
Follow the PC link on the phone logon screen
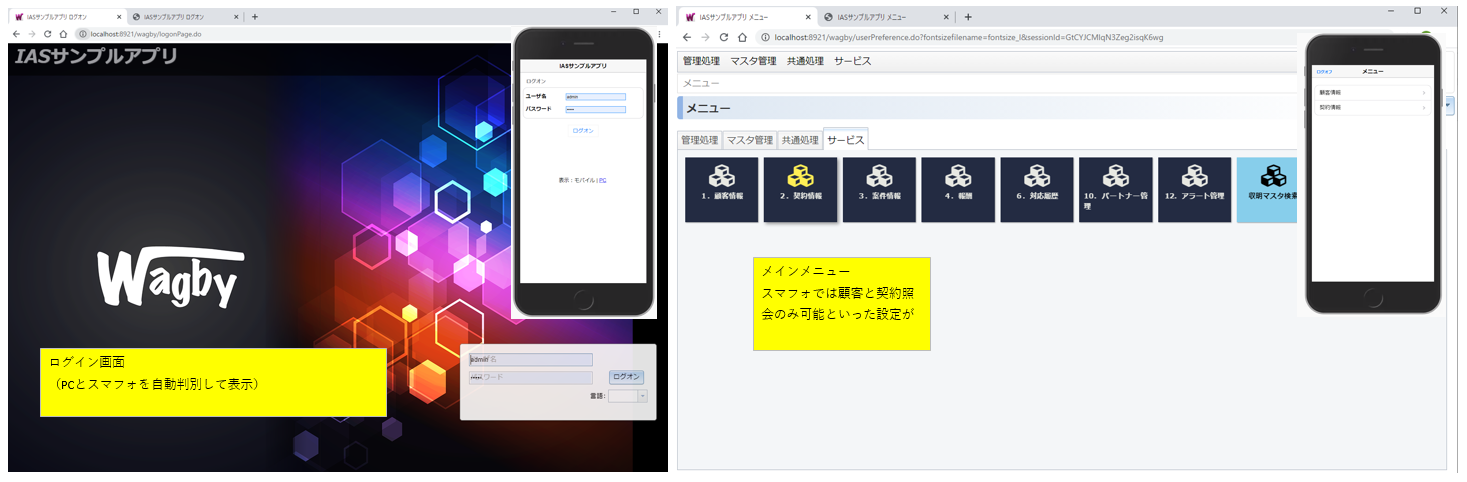(x=602, y=180)
